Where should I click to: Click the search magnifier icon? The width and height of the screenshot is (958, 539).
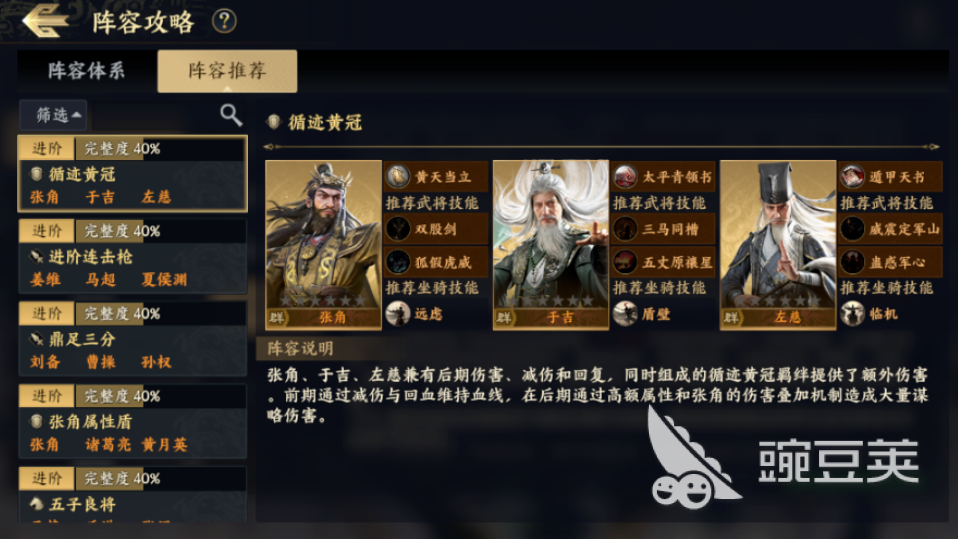coord(231,114)
